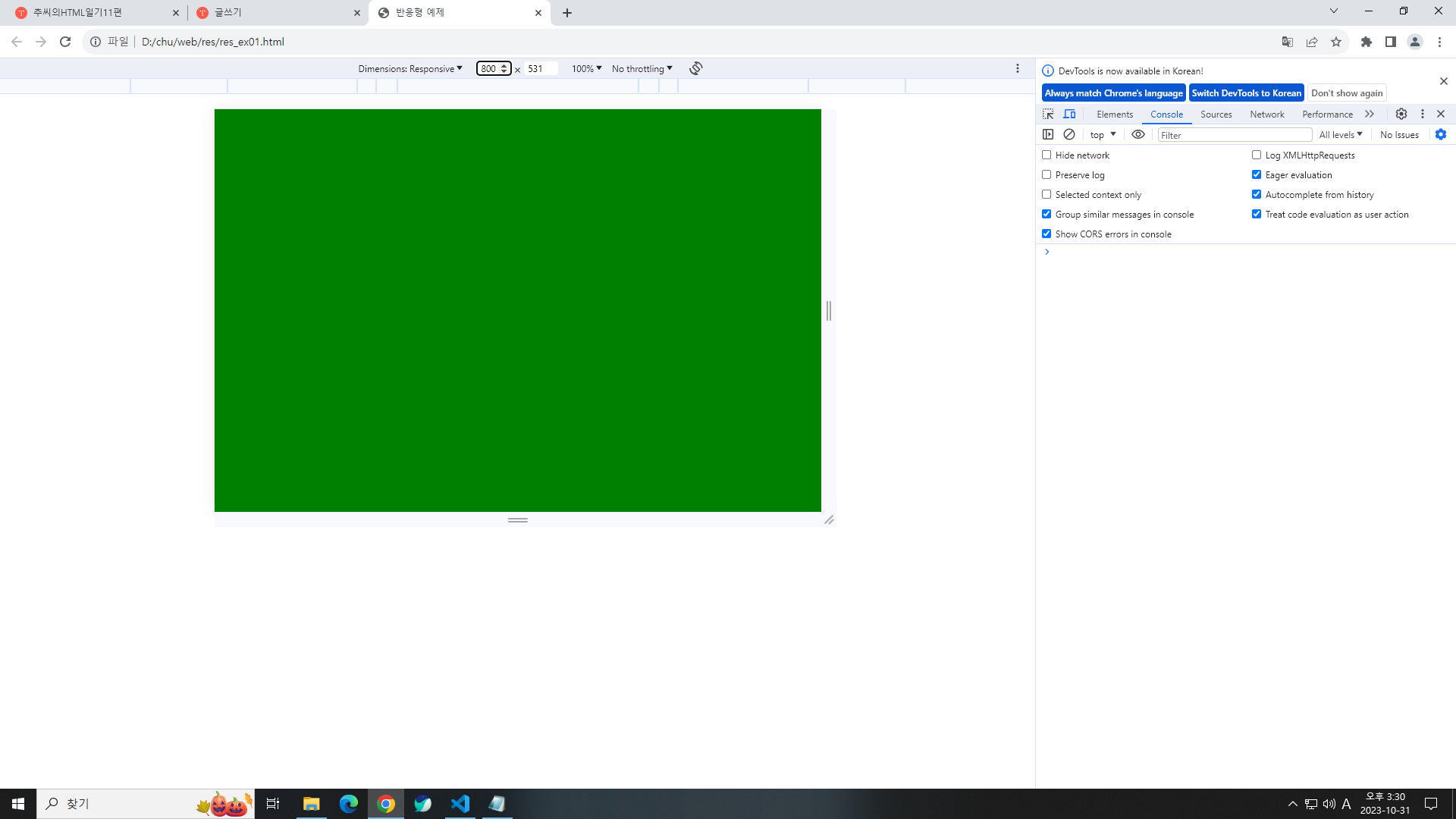Click the console Filter input field
Viewport: 1456px width, 819px height.
pyautogui.click(x=1235, y=135)
